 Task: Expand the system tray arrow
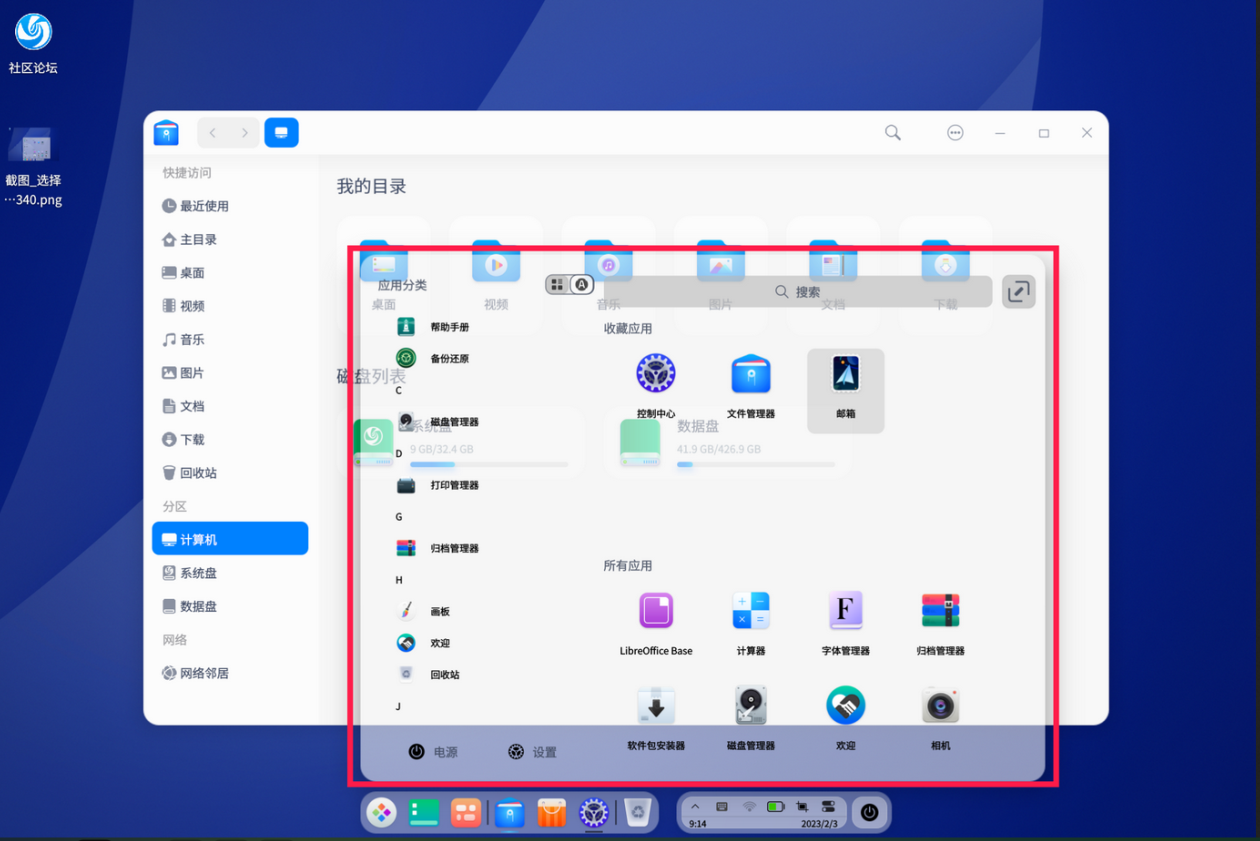[695, 806]
